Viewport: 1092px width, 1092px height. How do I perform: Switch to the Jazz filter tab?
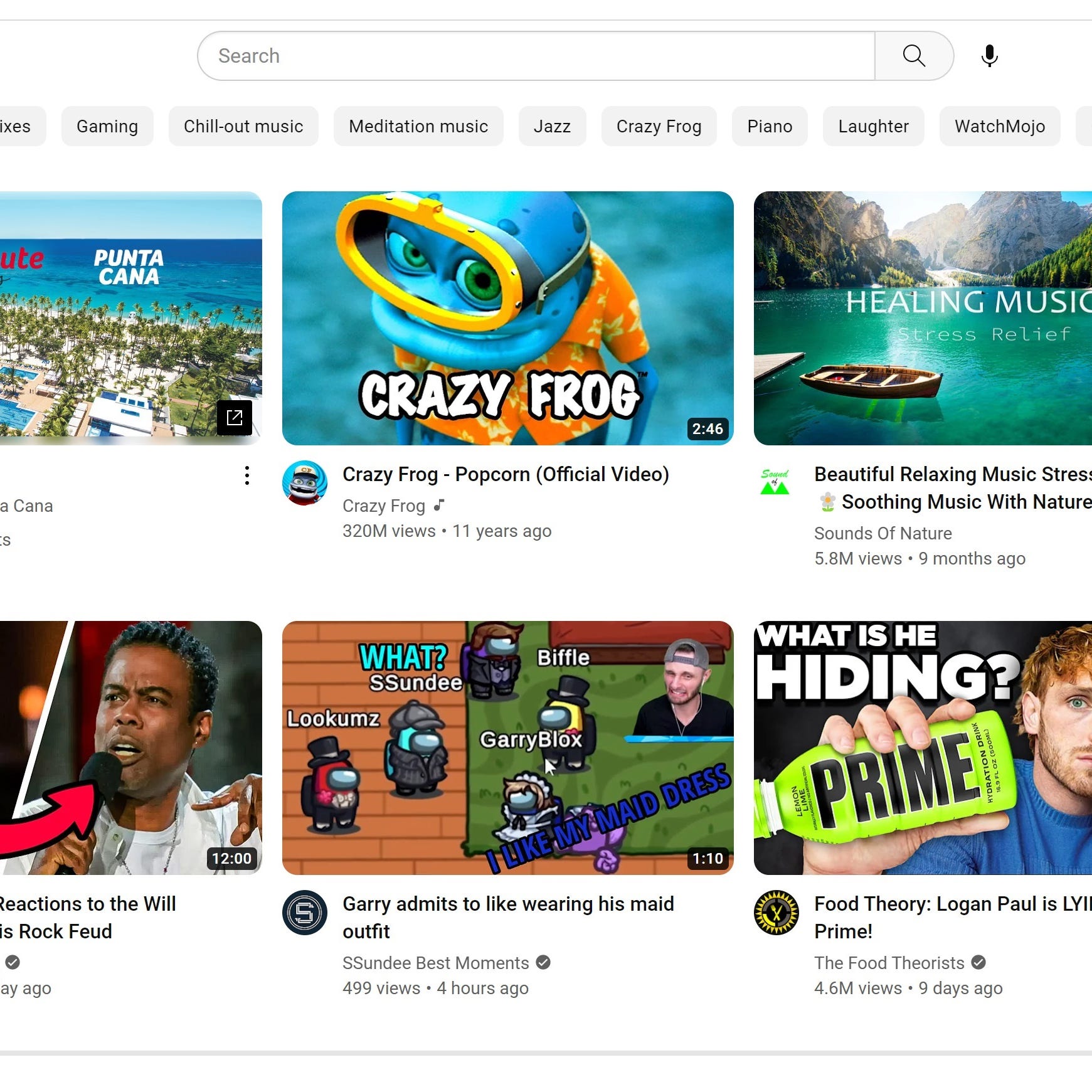click(x=552, y=126)
